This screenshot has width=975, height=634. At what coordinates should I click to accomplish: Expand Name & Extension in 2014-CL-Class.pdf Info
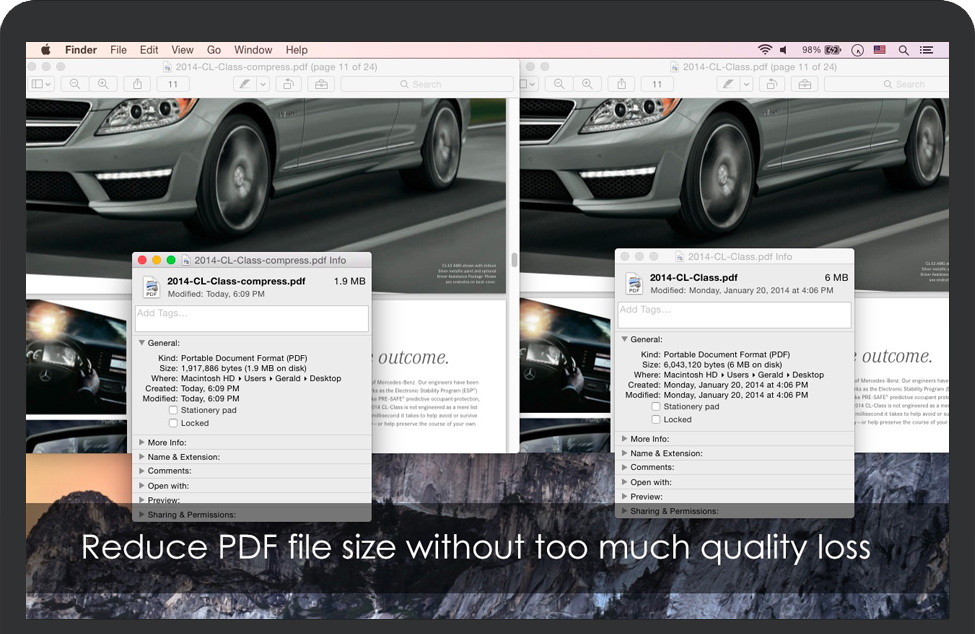point(625,453)
